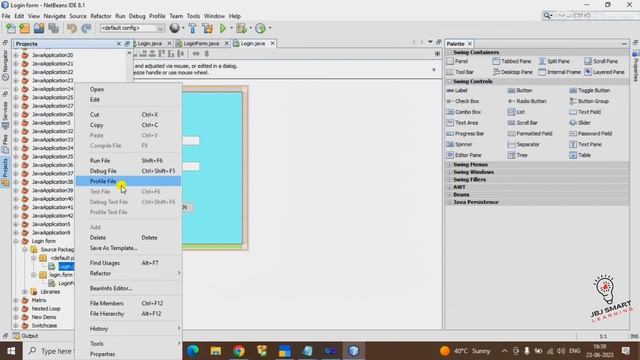Collapse the Swing Containers palette category
Screen dimensions: 640x360
(450, 52)
